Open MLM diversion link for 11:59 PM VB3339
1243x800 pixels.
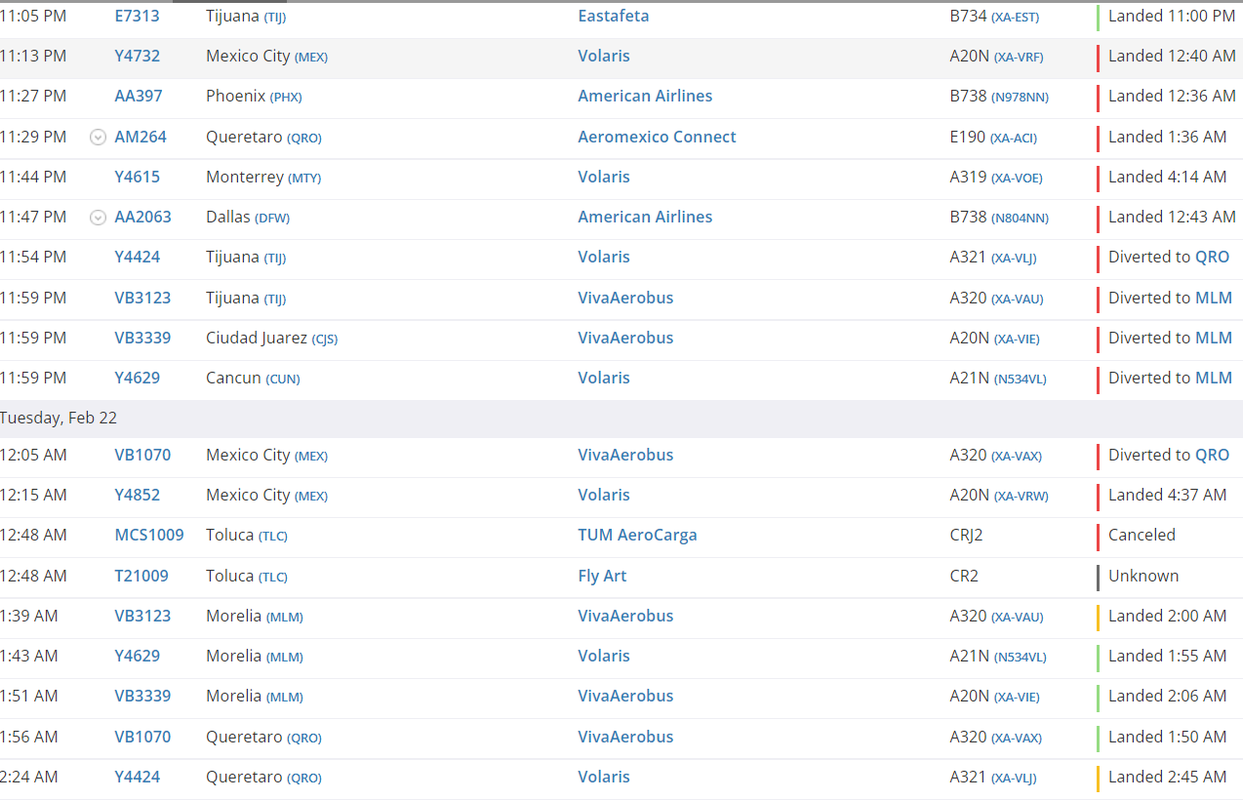(x=1214, y=338)
